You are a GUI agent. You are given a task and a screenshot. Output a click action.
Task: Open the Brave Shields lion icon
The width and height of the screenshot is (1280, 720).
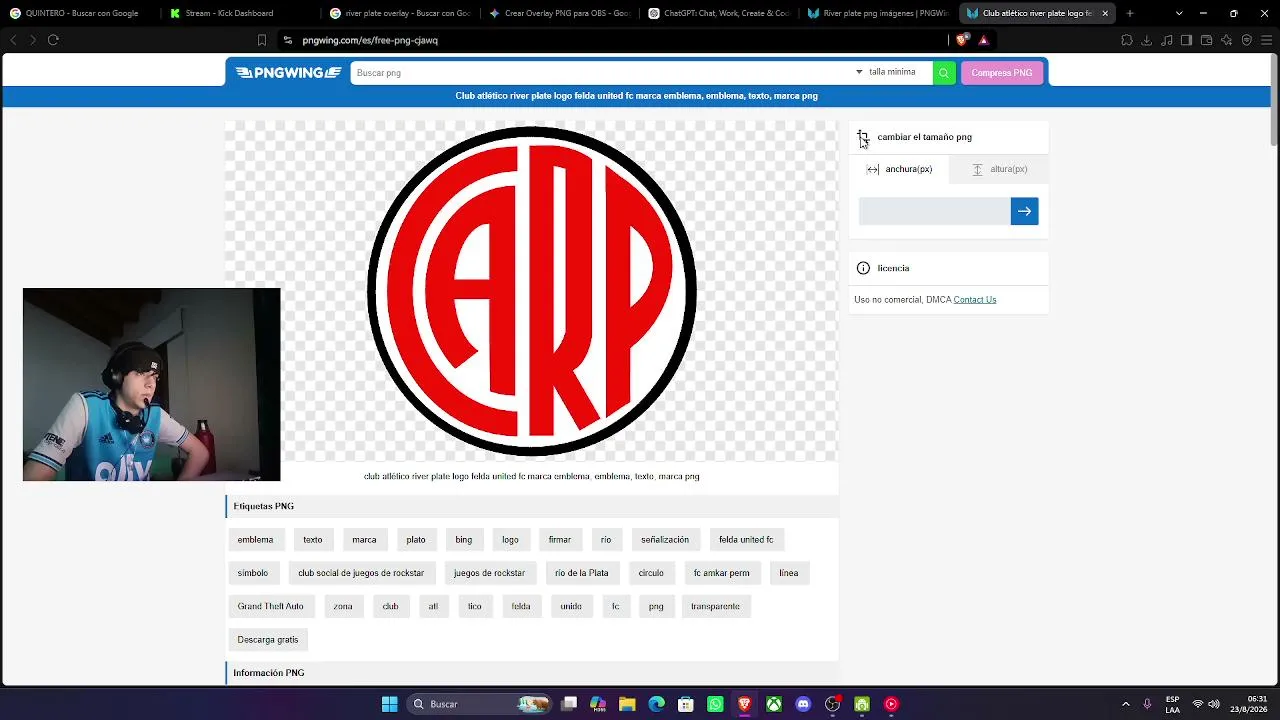[962, 40]
